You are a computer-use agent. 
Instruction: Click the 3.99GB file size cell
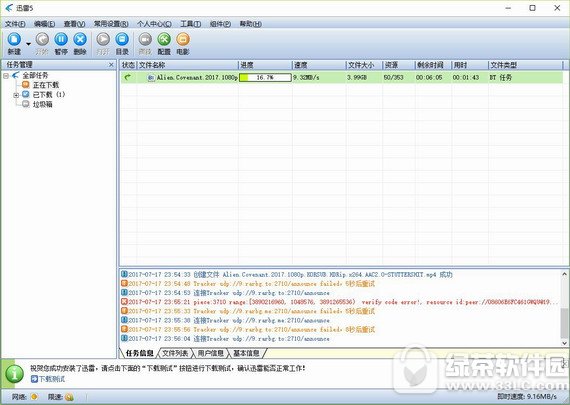point(357,77)
